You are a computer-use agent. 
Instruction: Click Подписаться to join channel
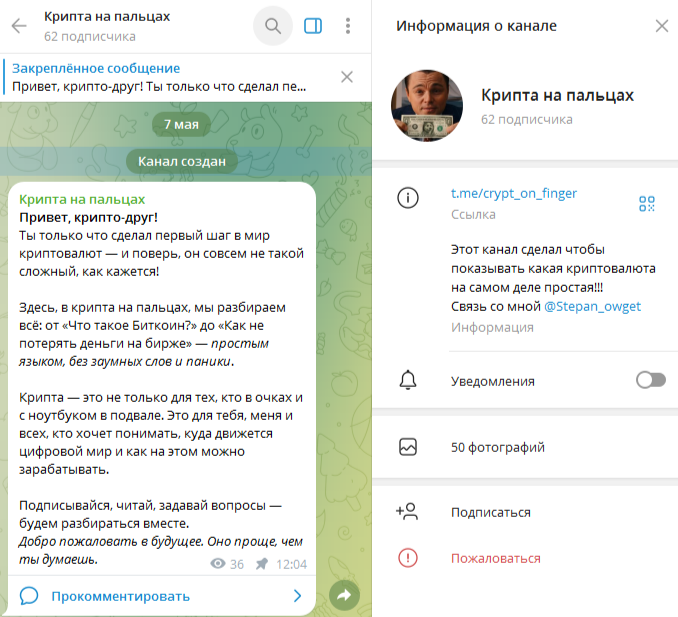(x=491, y=512)
